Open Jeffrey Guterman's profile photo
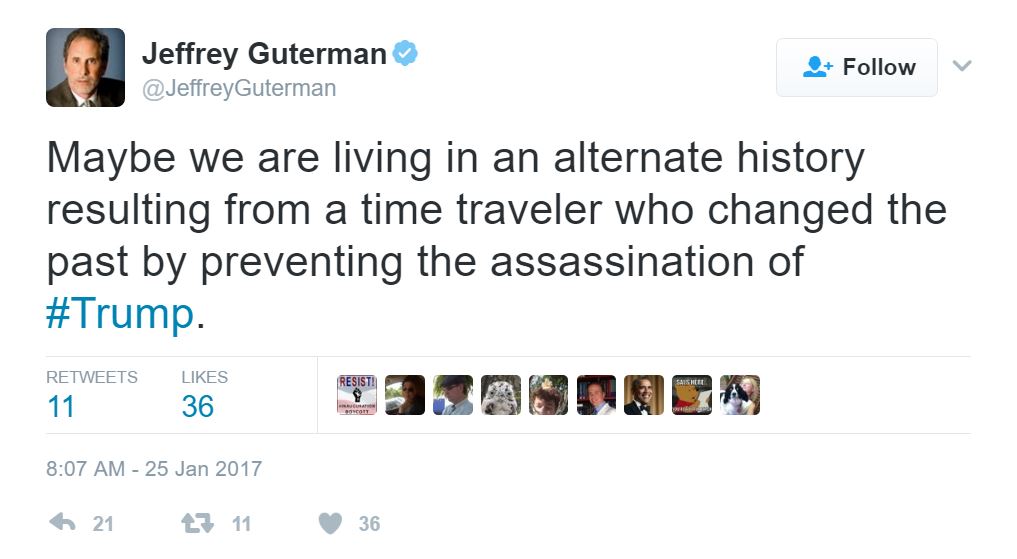The height and width of the screenshot is (559, 1017). [85, 67]
